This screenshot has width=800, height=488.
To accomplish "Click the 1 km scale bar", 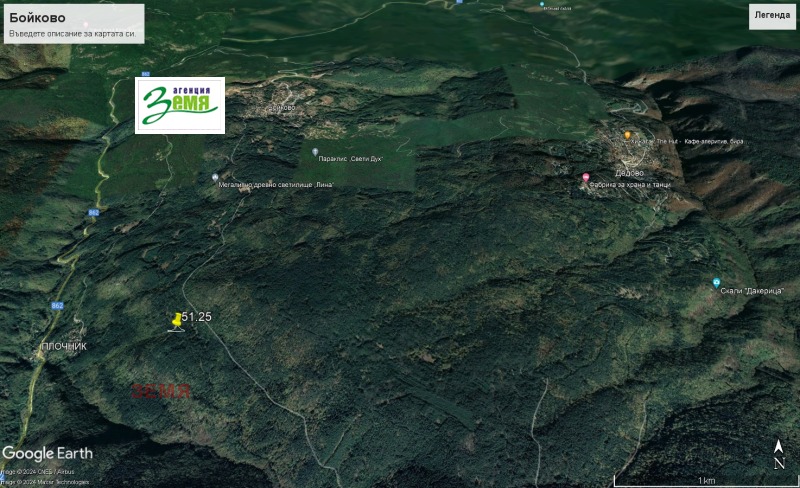I will pos(706,481).
